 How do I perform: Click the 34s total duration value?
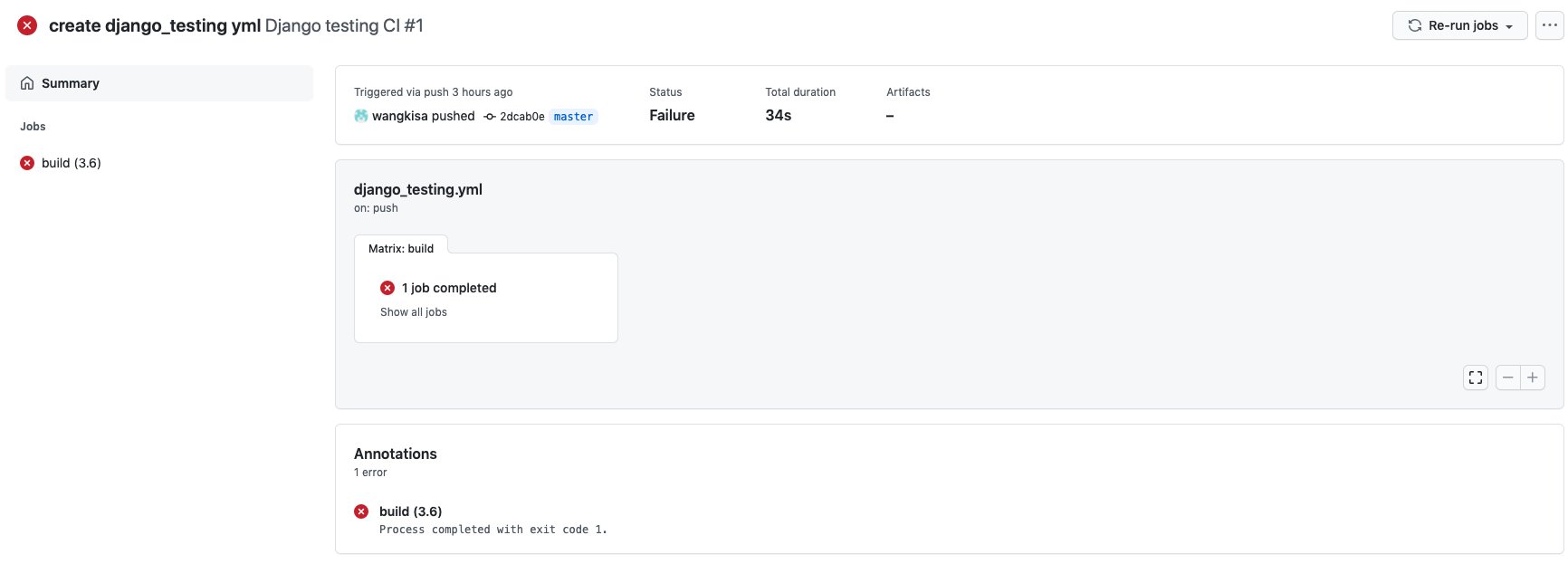click(779, 115)
